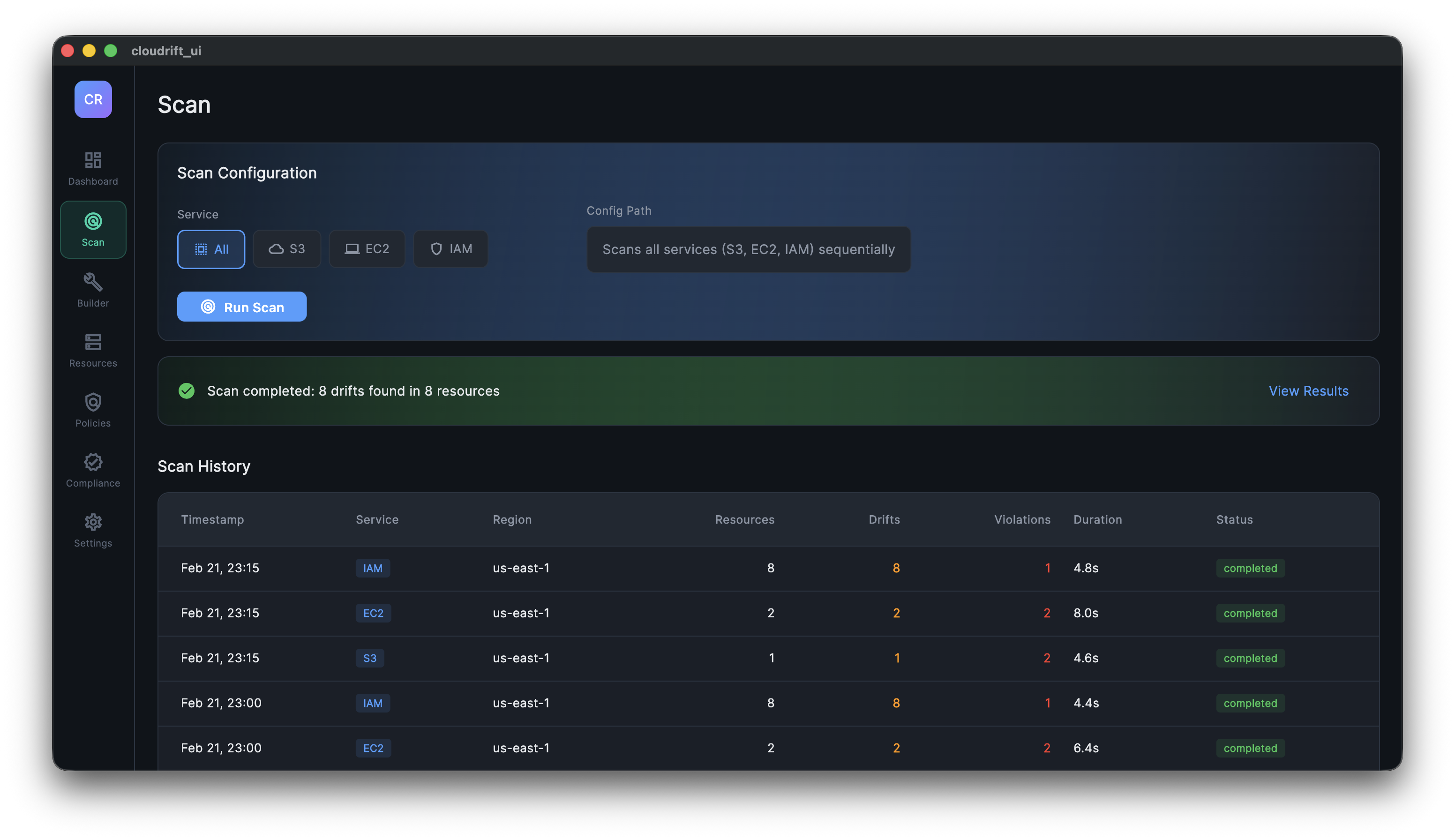Click the CR logo avatar

pos(93,99)
